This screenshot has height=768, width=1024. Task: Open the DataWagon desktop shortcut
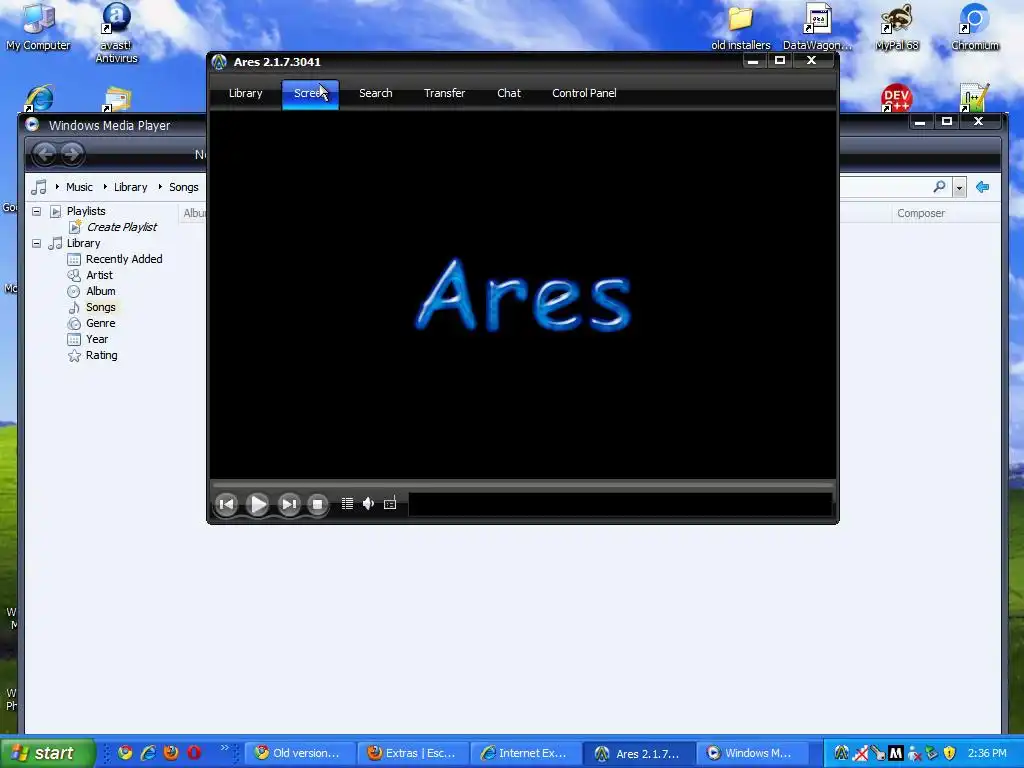point(817,27)
